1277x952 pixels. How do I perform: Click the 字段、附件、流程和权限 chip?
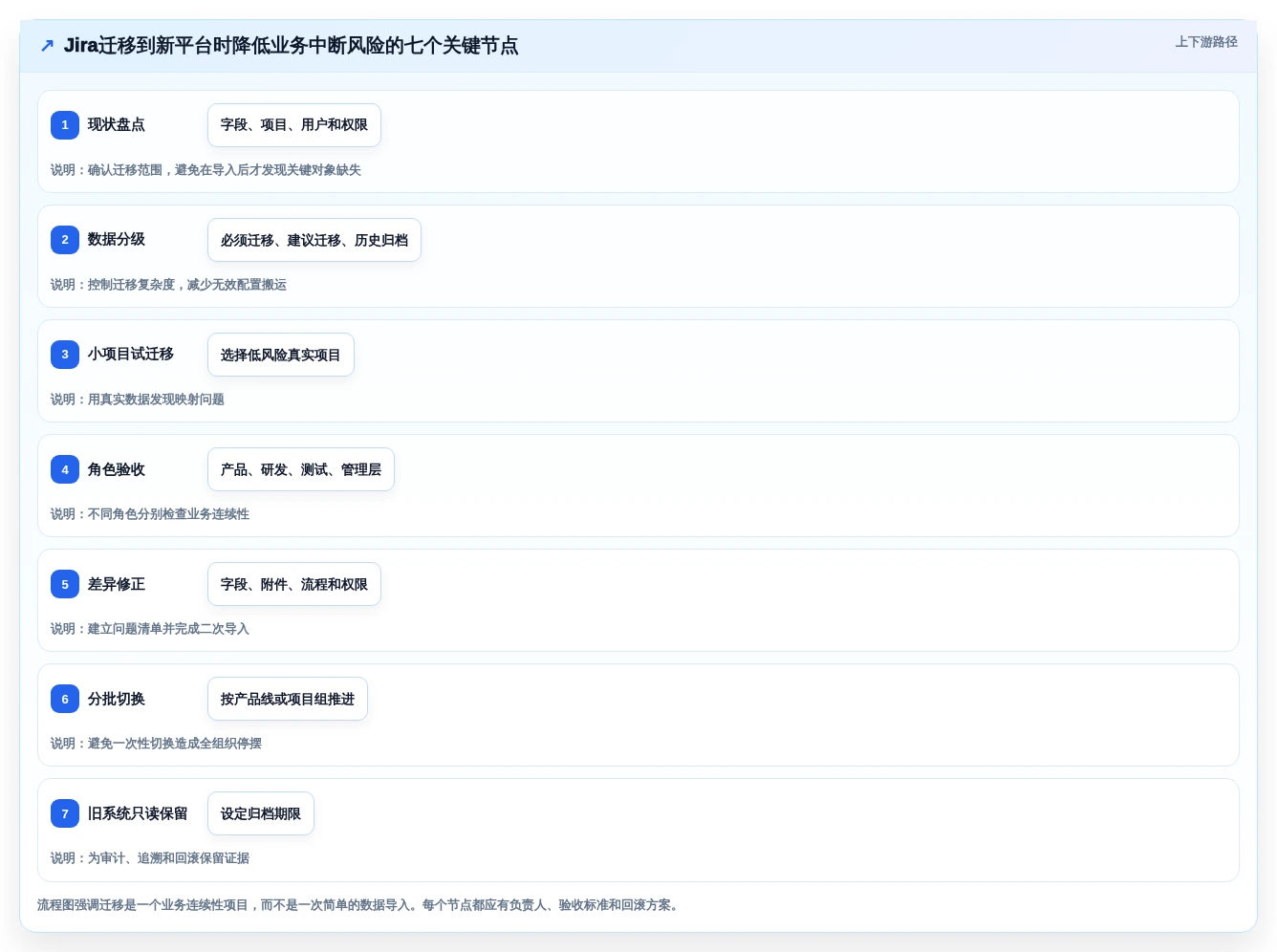tap(294, 584)
